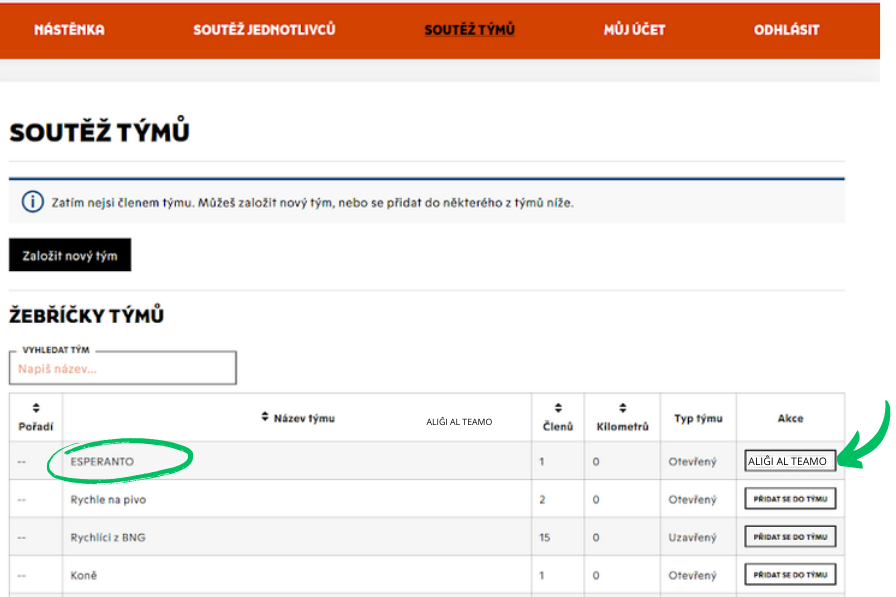The height and width of the screenshot is (597, 896).
Task: Go to Soutěž jednotlivců
Action: pyautogui.click(x=264, y=30)
